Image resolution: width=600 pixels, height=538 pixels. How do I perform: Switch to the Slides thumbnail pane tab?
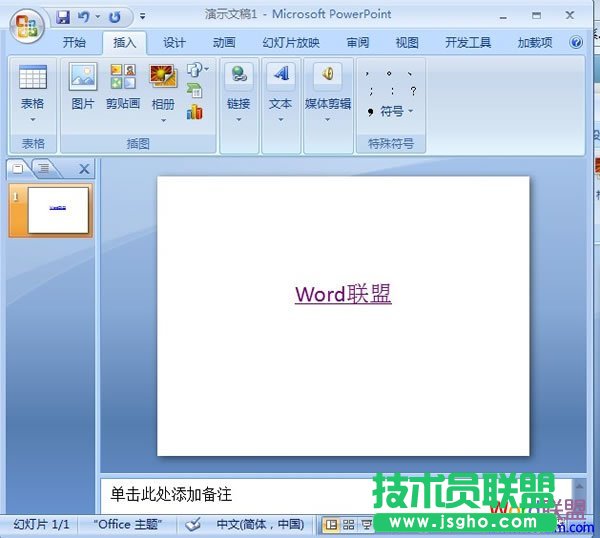point(17,168)
